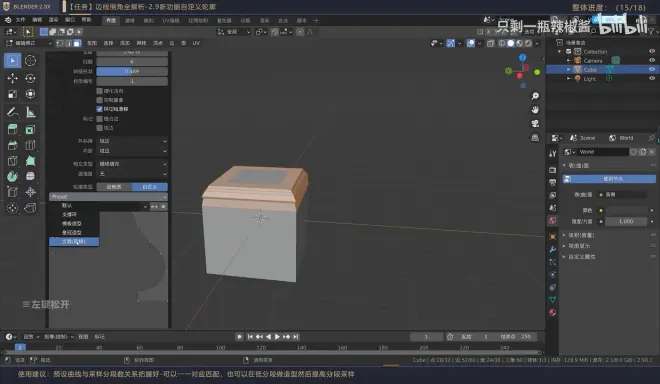Pick the Measure ruler tool
The width and height of the screenshot is (660, 384).
[x=30, y=112]
